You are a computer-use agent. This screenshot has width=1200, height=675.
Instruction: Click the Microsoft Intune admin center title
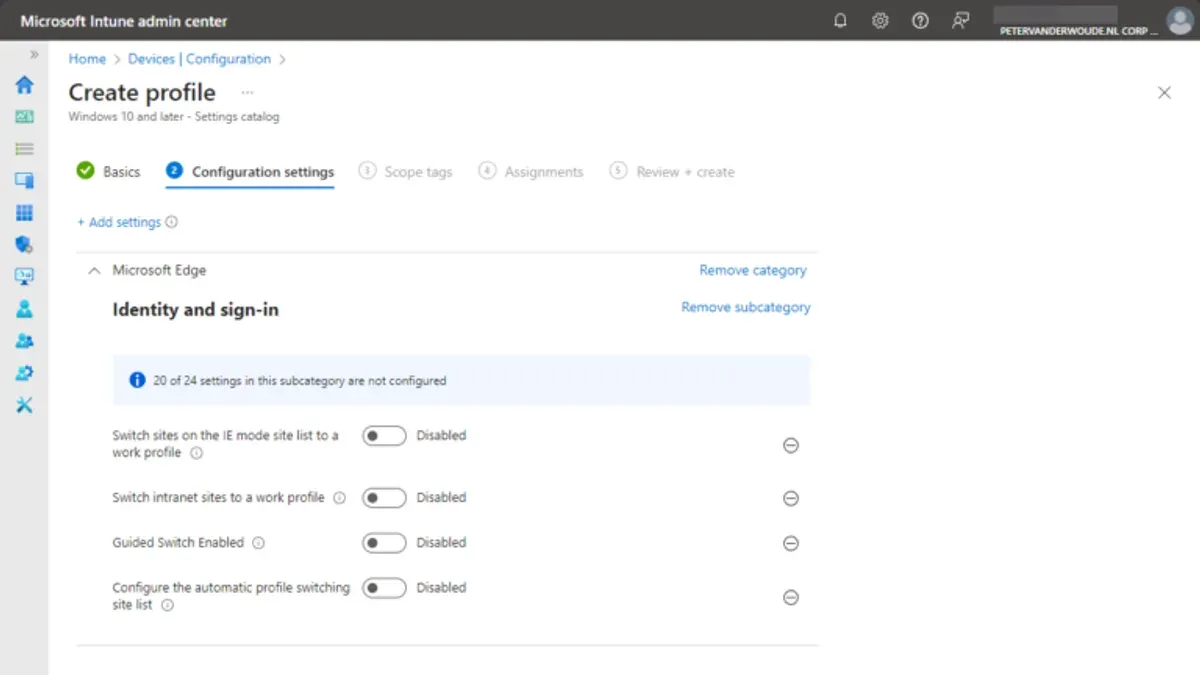tap(123, 21)
